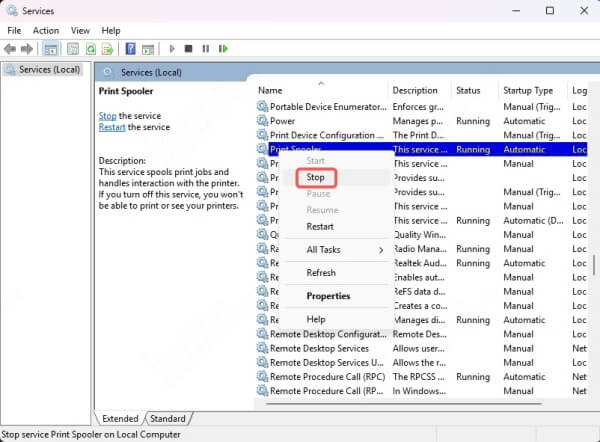The image size is (600, 442).
Task: Toggle the Show/Hide Console Tree icon
Action: [51, 49]
